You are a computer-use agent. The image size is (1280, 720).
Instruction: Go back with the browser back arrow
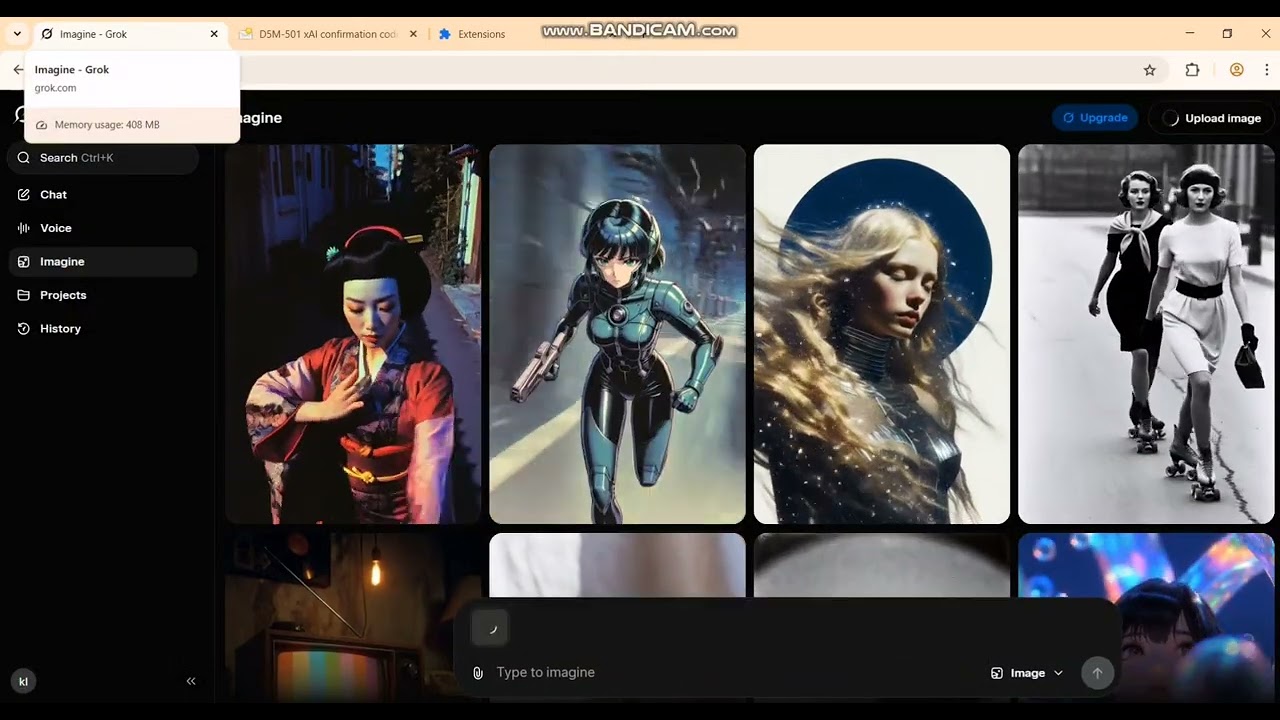pyautogui.click(x=18, y=70)
